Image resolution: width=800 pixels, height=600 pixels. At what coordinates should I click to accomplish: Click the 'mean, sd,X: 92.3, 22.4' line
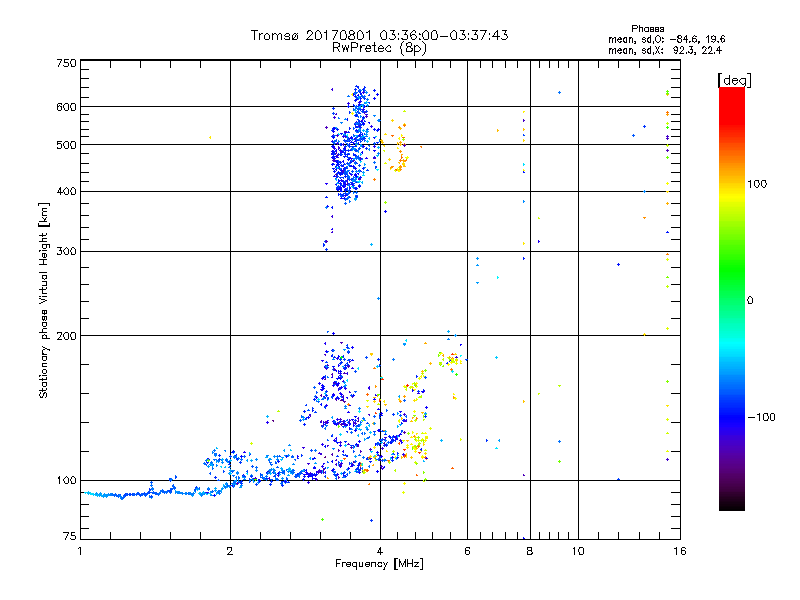click(x=665, y=50)
